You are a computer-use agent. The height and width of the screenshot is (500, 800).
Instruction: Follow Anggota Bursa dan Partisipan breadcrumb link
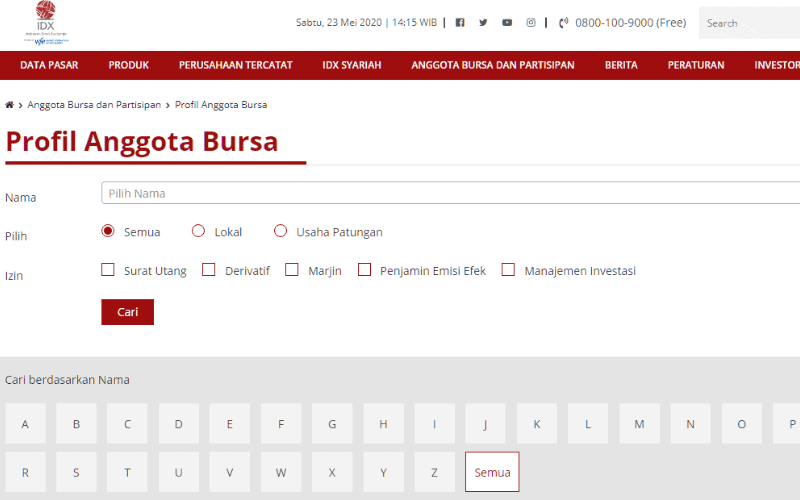tap(94, 105)
